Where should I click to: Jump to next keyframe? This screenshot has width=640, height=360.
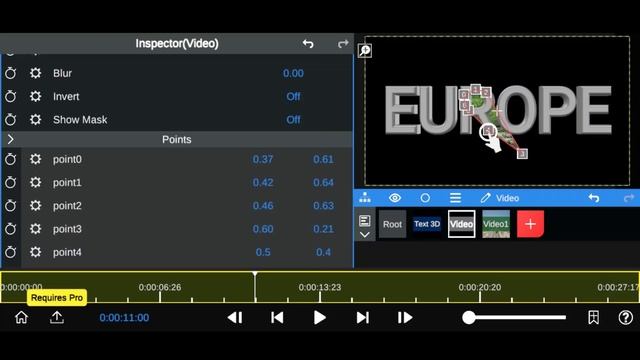tap(362, 318)
